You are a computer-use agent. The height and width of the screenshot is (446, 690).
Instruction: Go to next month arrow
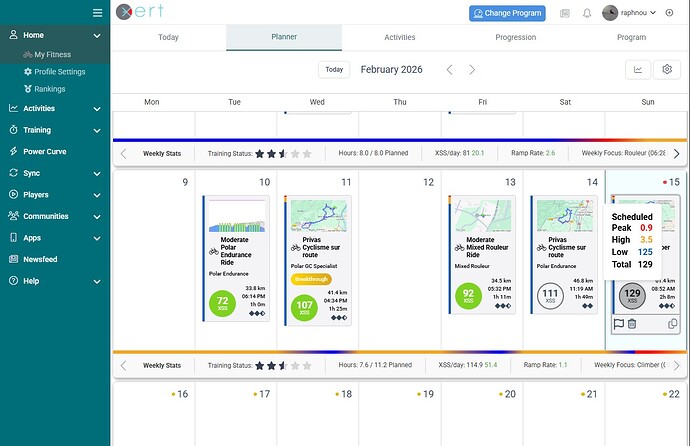click(x=472, y=69)
